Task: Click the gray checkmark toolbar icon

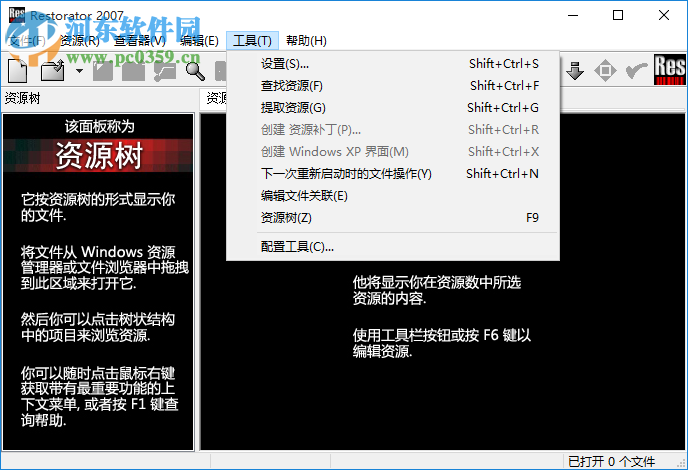Action: pos(636,70)
